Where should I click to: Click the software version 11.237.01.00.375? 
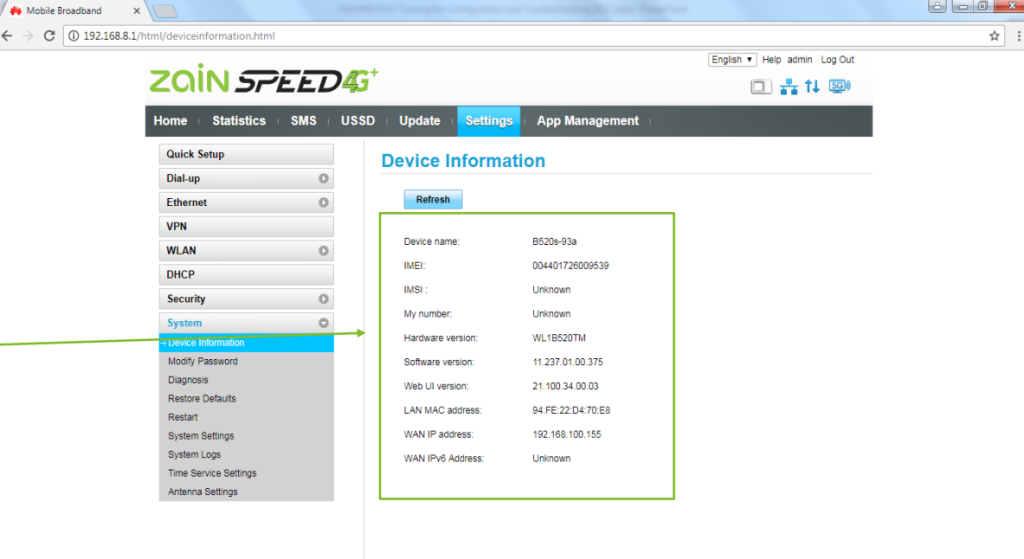coord(568,362)
